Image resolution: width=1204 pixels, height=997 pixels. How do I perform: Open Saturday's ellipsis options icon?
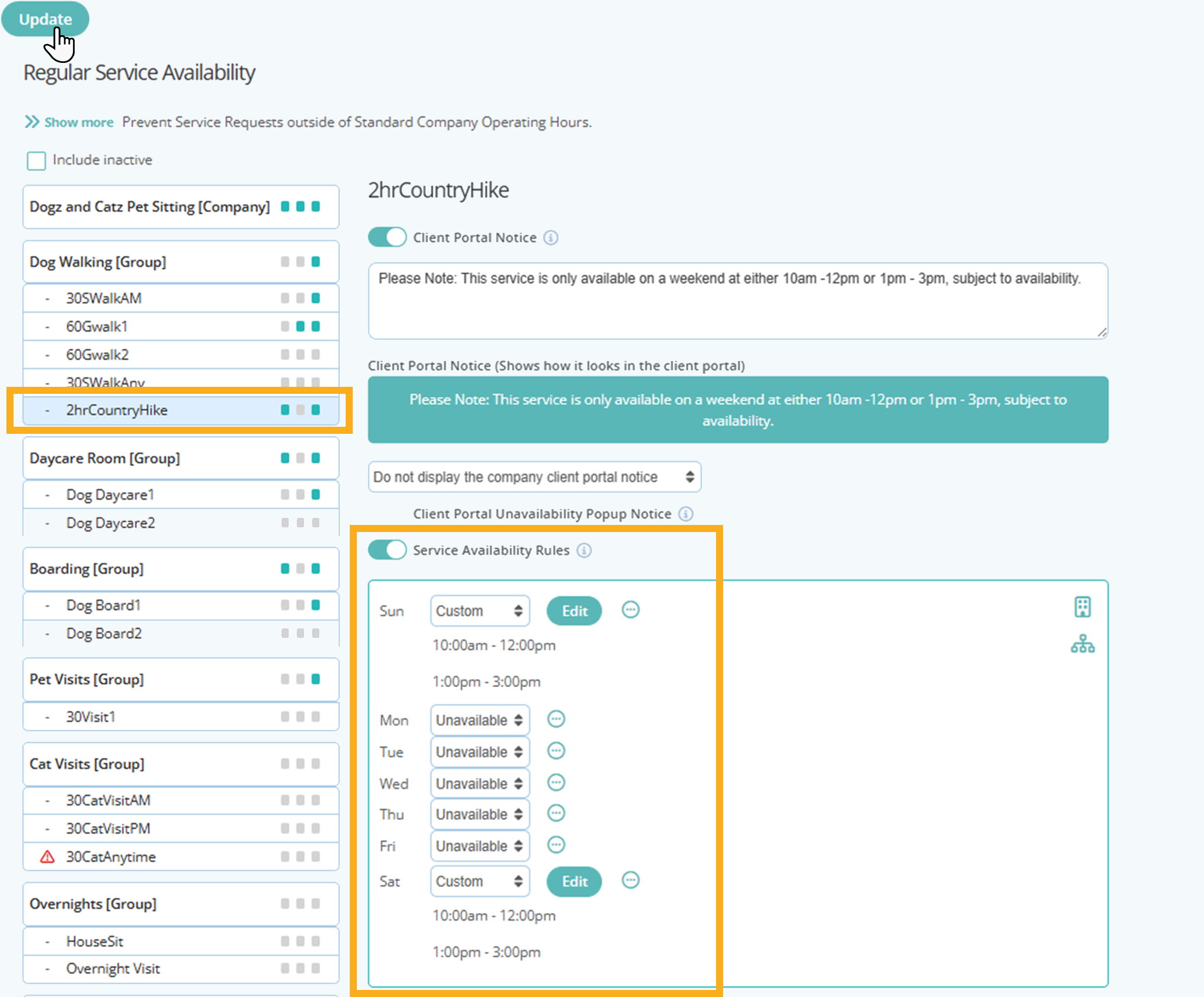[x=630, y=880]
